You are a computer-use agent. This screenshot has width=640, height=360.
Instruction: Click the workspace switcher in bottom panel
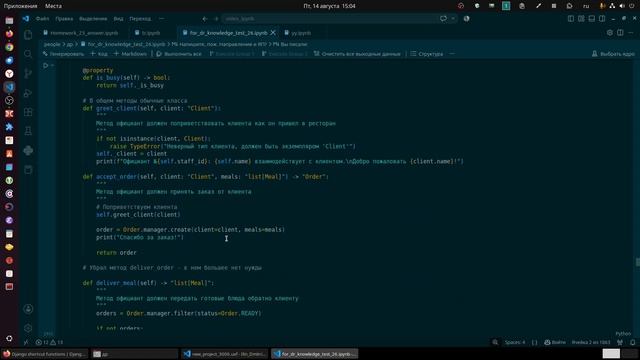620,354
